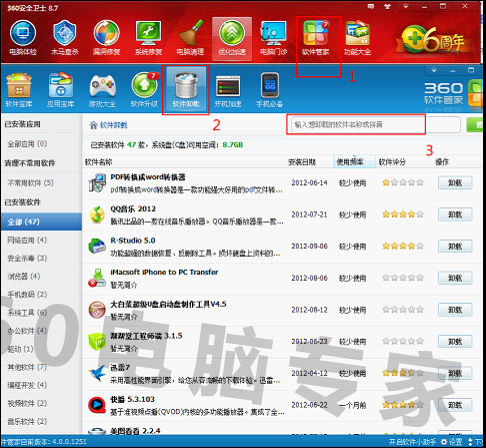The width and height of the screenshot is (486, 448).
Task: Select 其他软件 (7) category
Action: tap(27, 367)
